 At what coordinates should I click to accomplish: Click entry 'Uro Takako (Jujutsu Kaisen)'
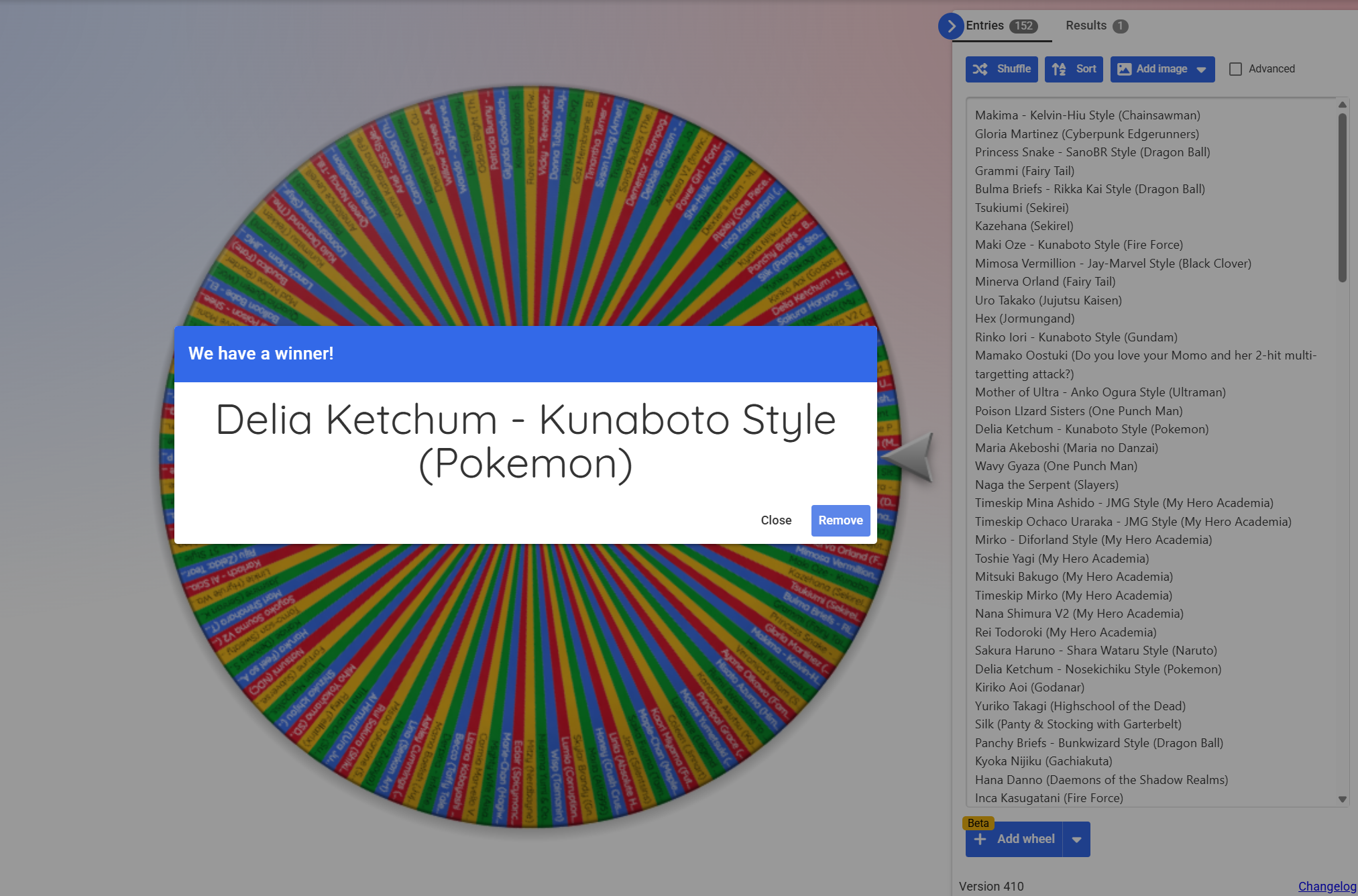pyautogui.click(x=1048, y=300)
